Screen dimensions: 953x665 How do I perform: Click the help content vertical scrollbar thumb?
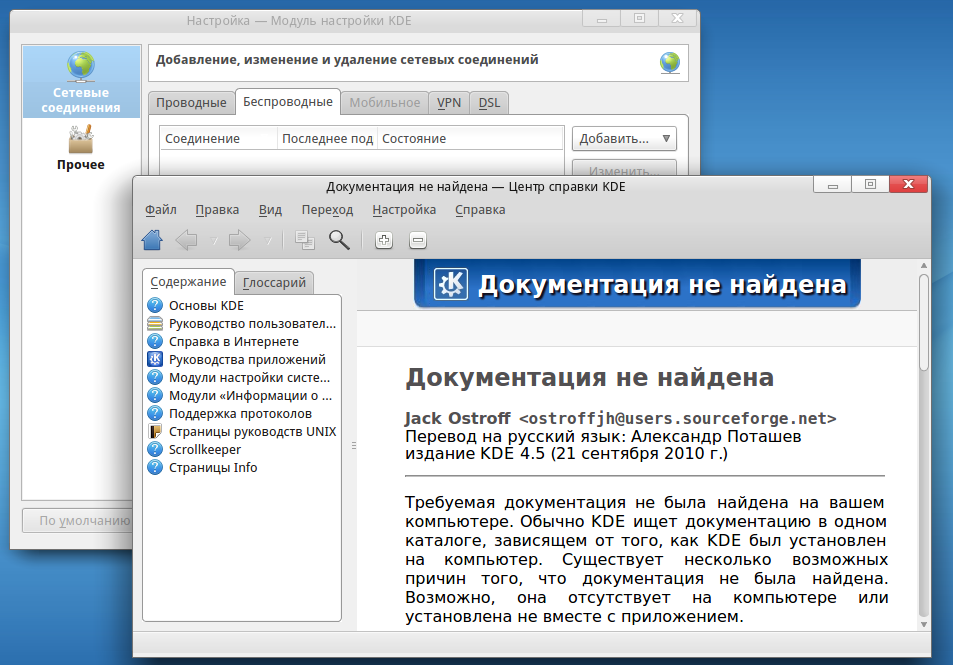tap(923, 322)
